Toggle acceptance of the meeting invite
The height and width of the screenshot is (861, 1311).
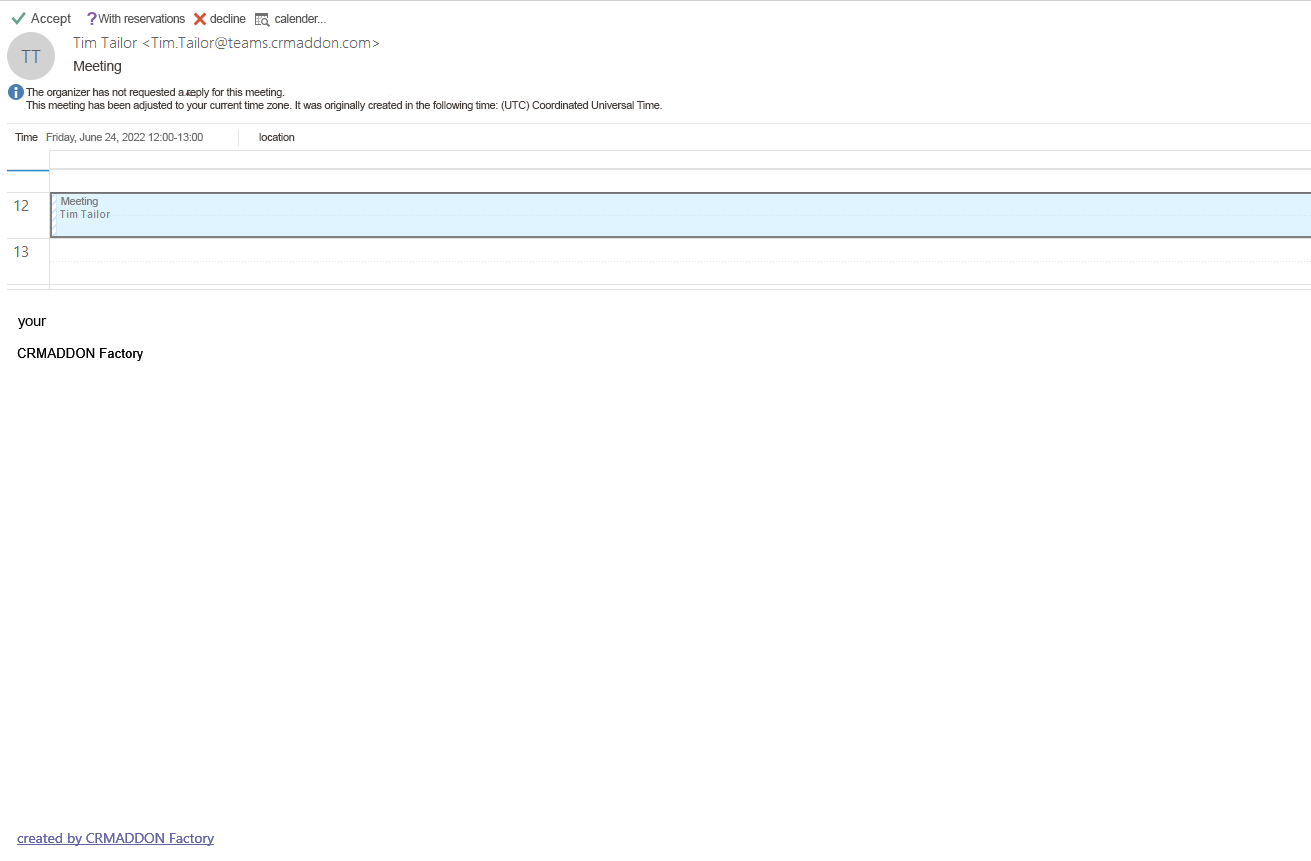tap(42, 18)
